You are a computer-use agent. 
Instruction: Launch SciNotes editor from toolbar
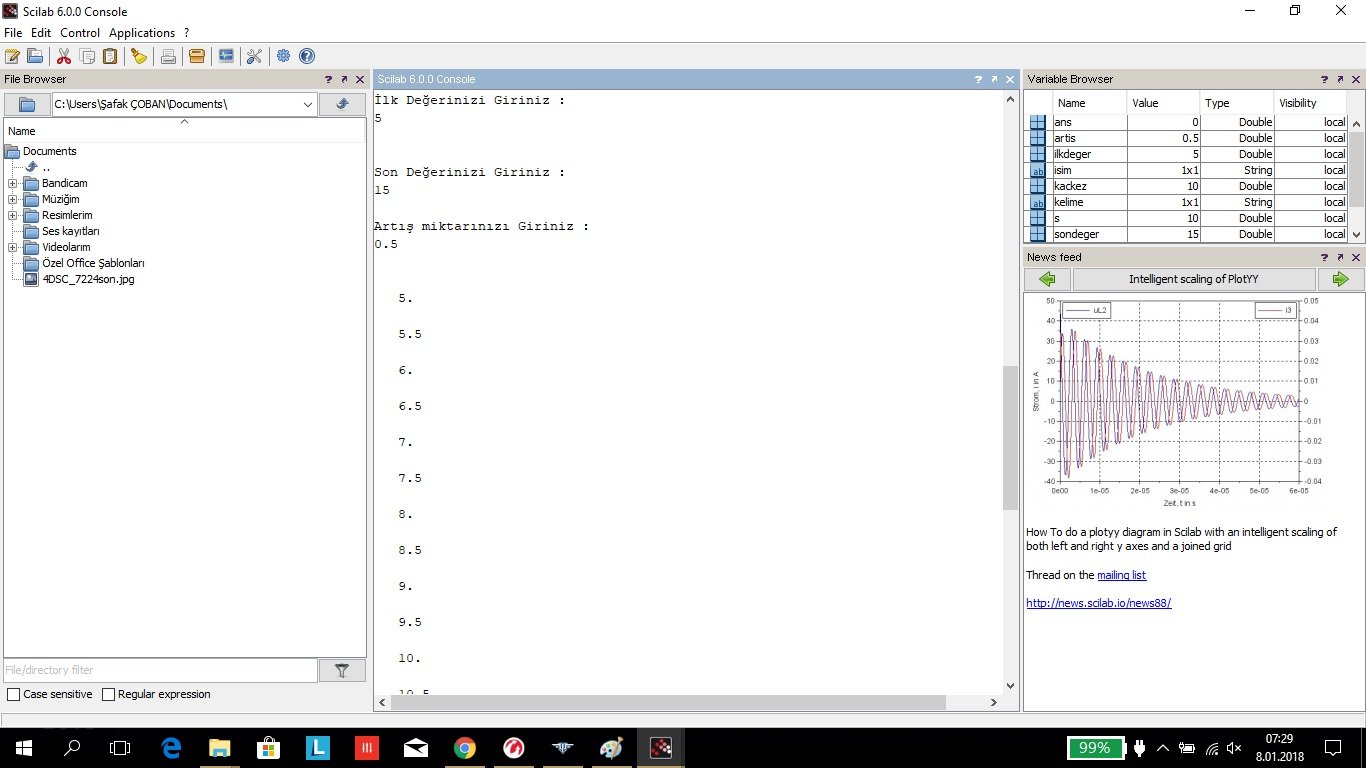12,56
